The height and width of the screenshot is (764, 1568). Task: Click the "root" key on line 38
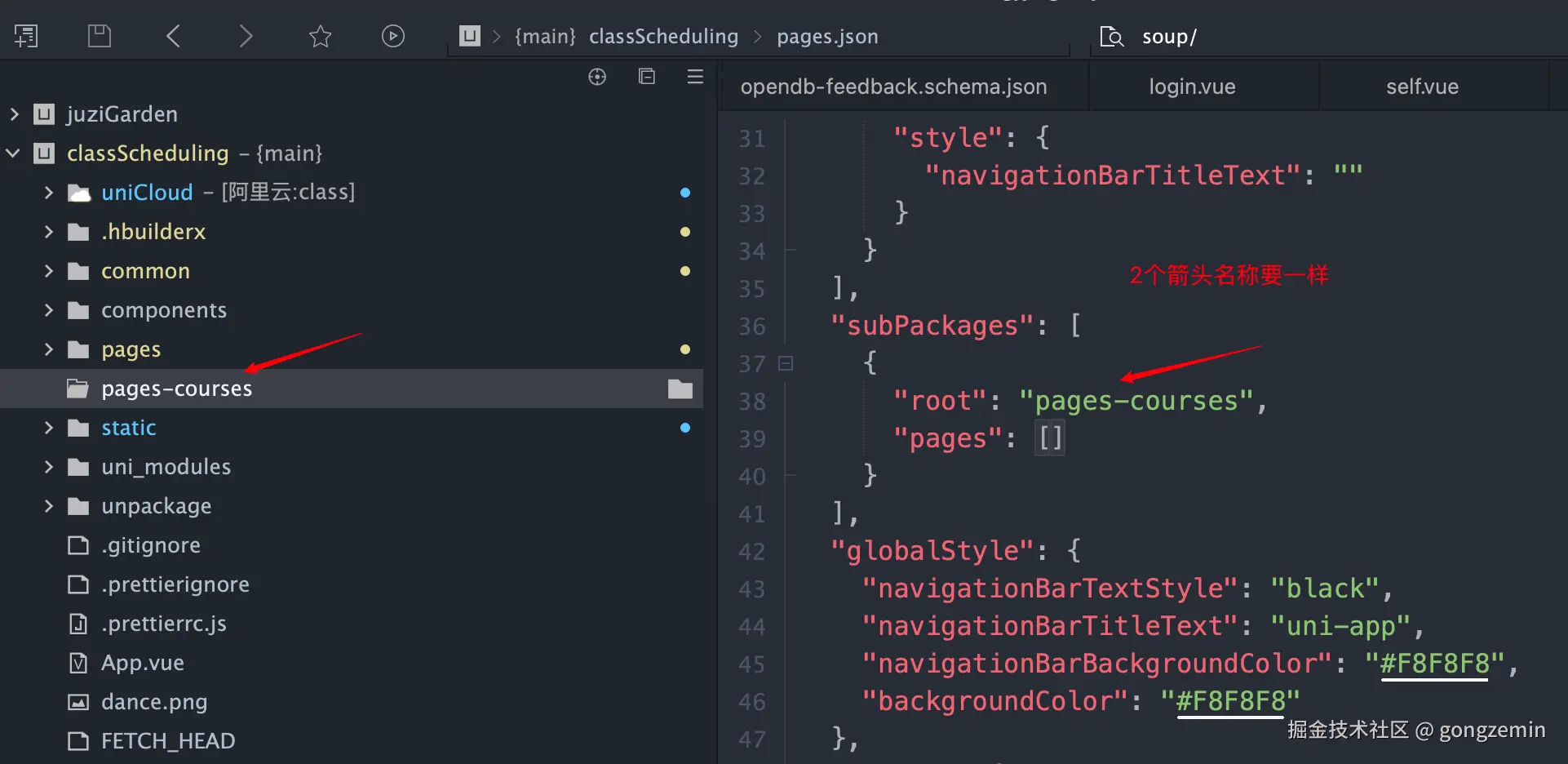(941, 401)
